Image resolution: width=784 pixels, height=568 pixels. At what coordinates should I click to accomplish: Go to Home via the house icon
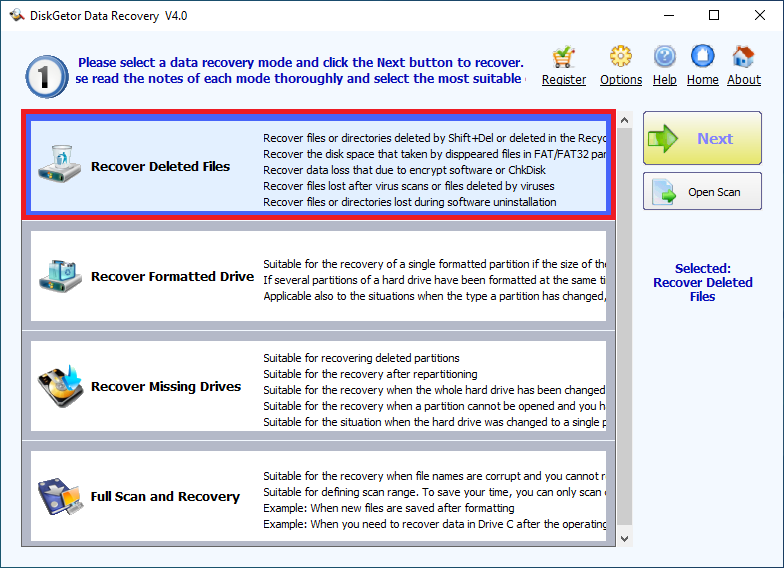(x=703, y=57)
